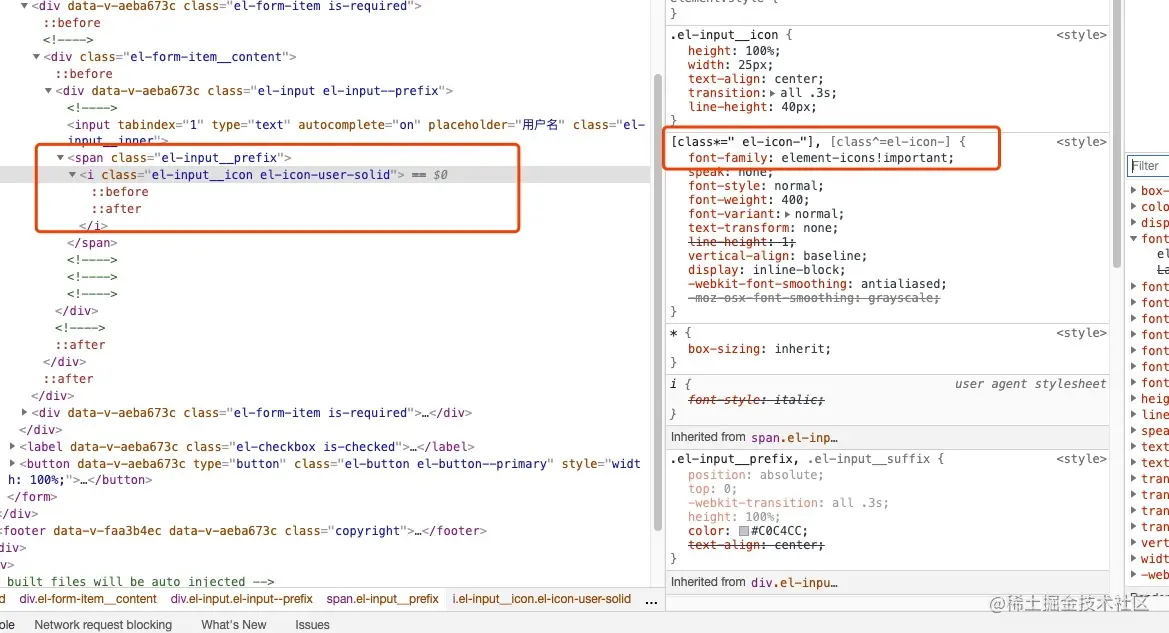Click the 'display: inline-block' declaration

[x=766, y=270]
